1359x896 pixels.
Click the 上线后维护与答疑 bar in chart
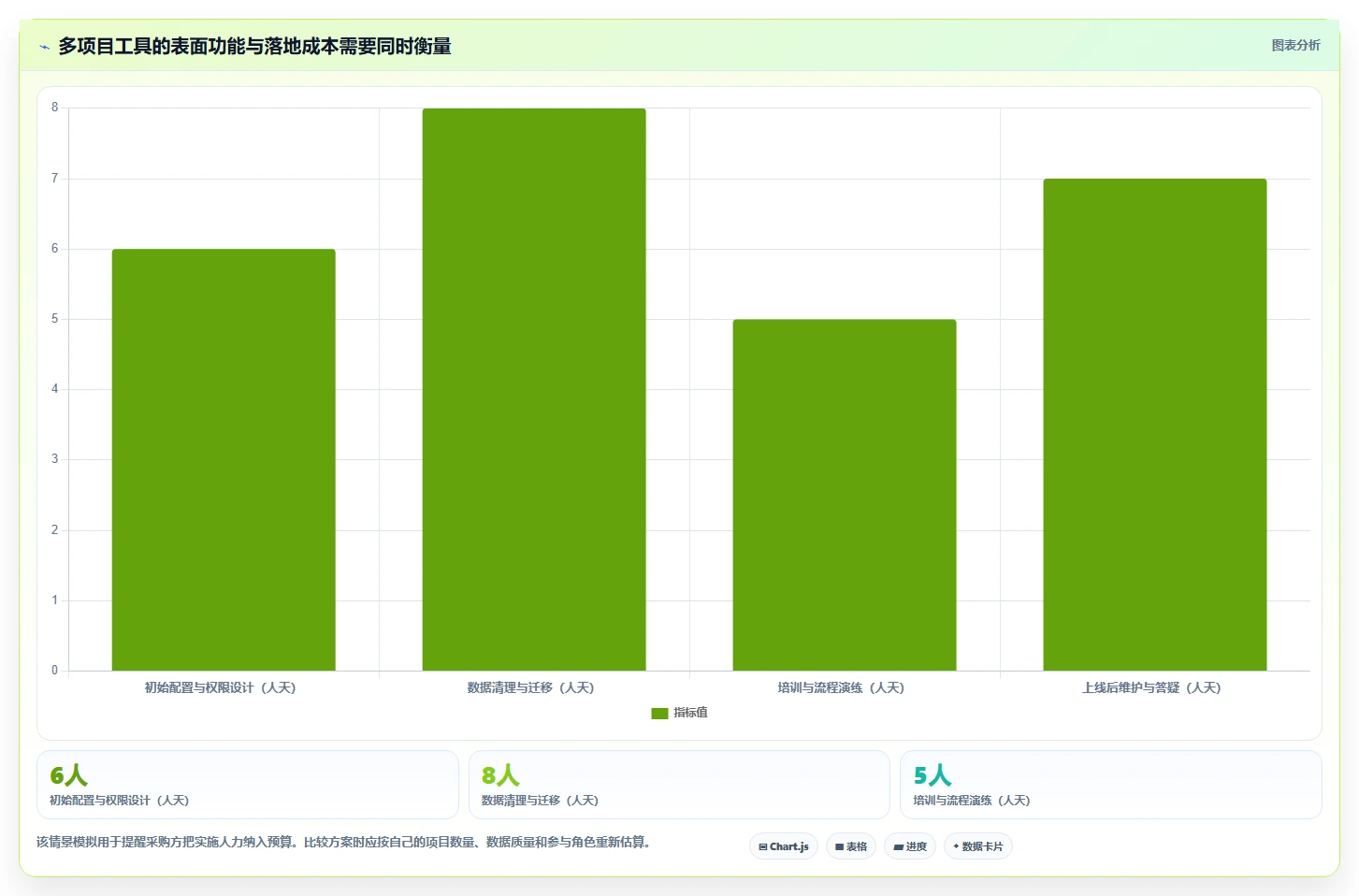tap(1155, 425)
